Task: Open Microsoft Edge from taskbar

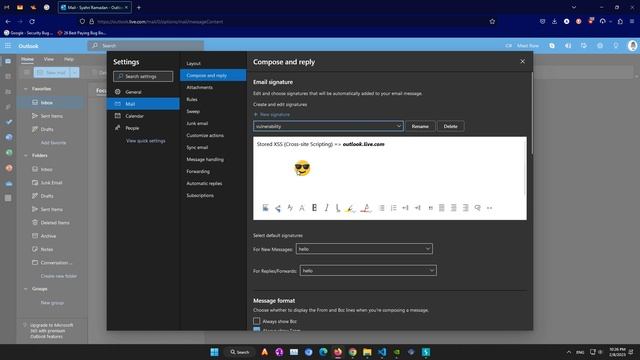Action: [323, 352]
